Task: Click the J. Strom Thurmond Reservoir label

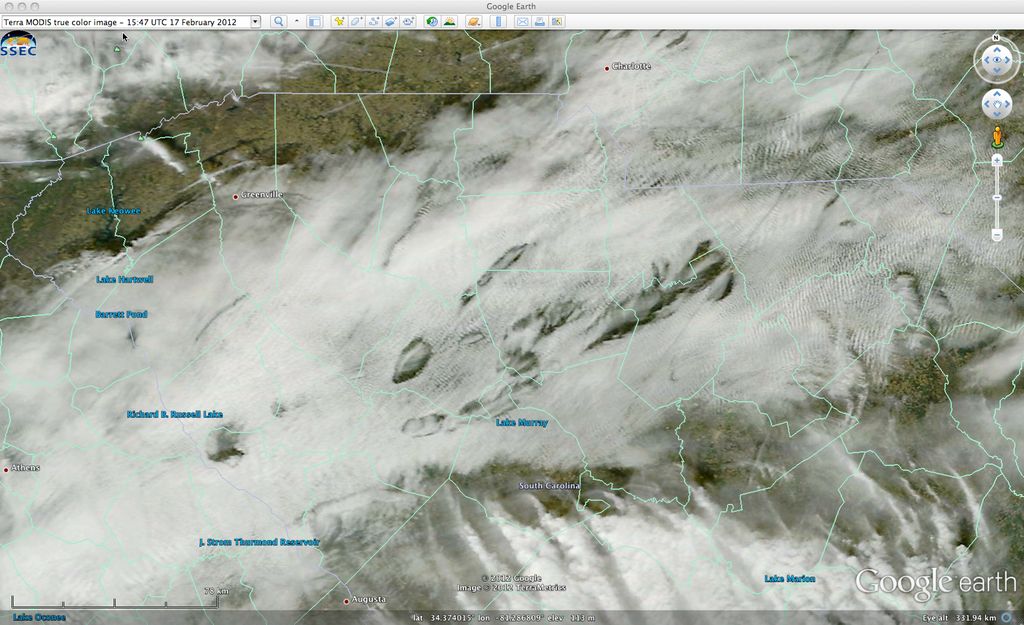Action: tap(259, 542)
